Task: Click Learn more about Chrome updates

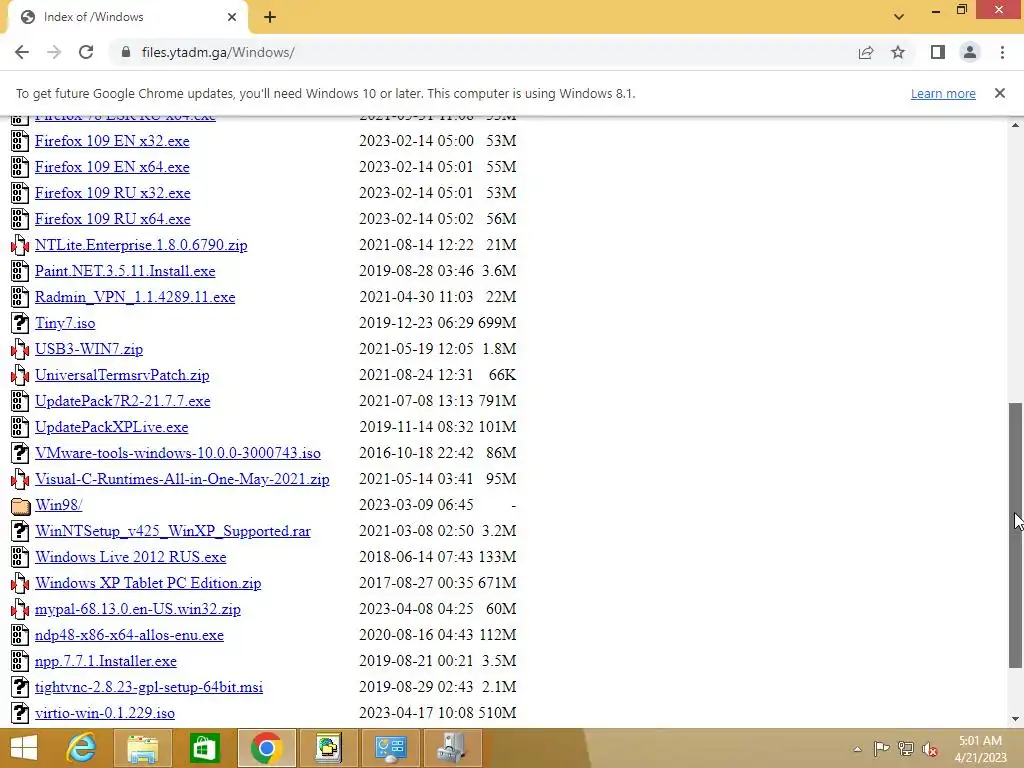Action: 943,93
